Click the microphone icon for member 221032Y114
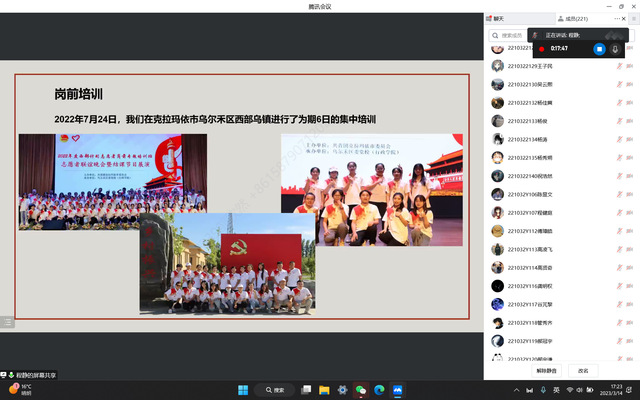The width and height of the screenshot is (640, 400). pyautogui.click(x=619, y=268)
